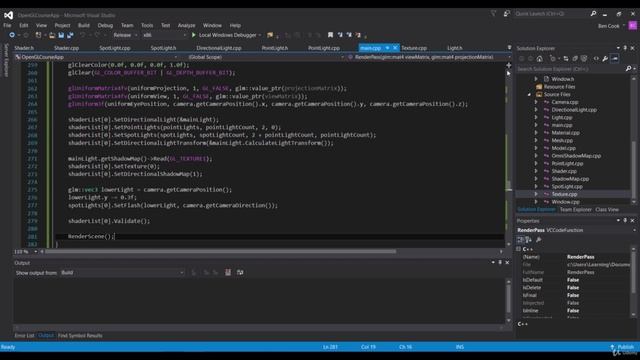Pin the Output panel with auto-hide icon
Screen dimensions: 640x360
click(500, 262)
